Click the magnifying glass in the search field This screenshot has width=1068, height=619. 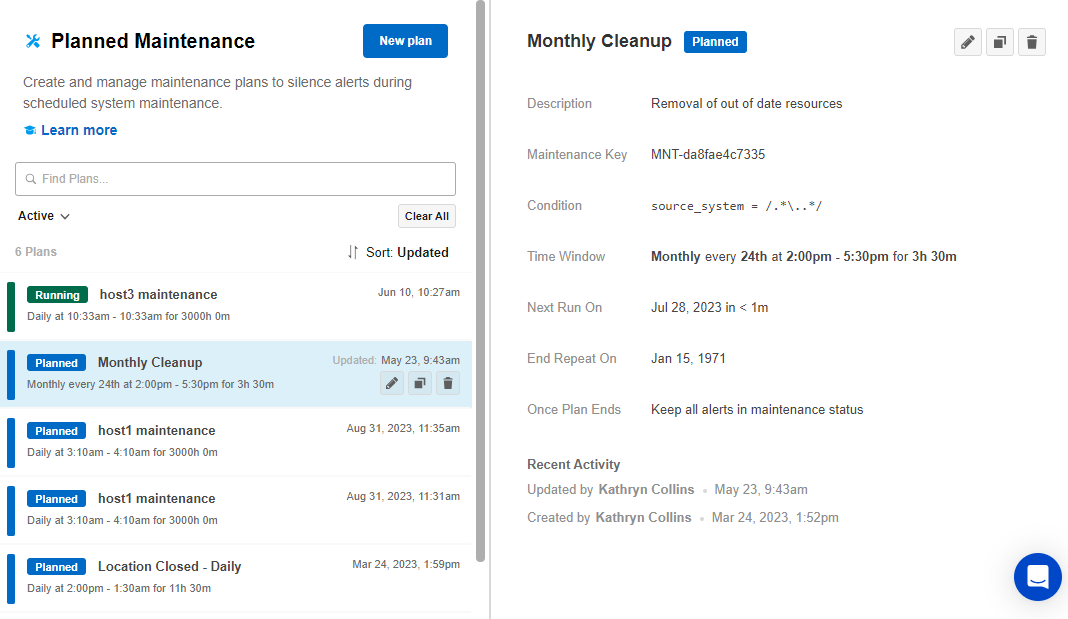29,178
